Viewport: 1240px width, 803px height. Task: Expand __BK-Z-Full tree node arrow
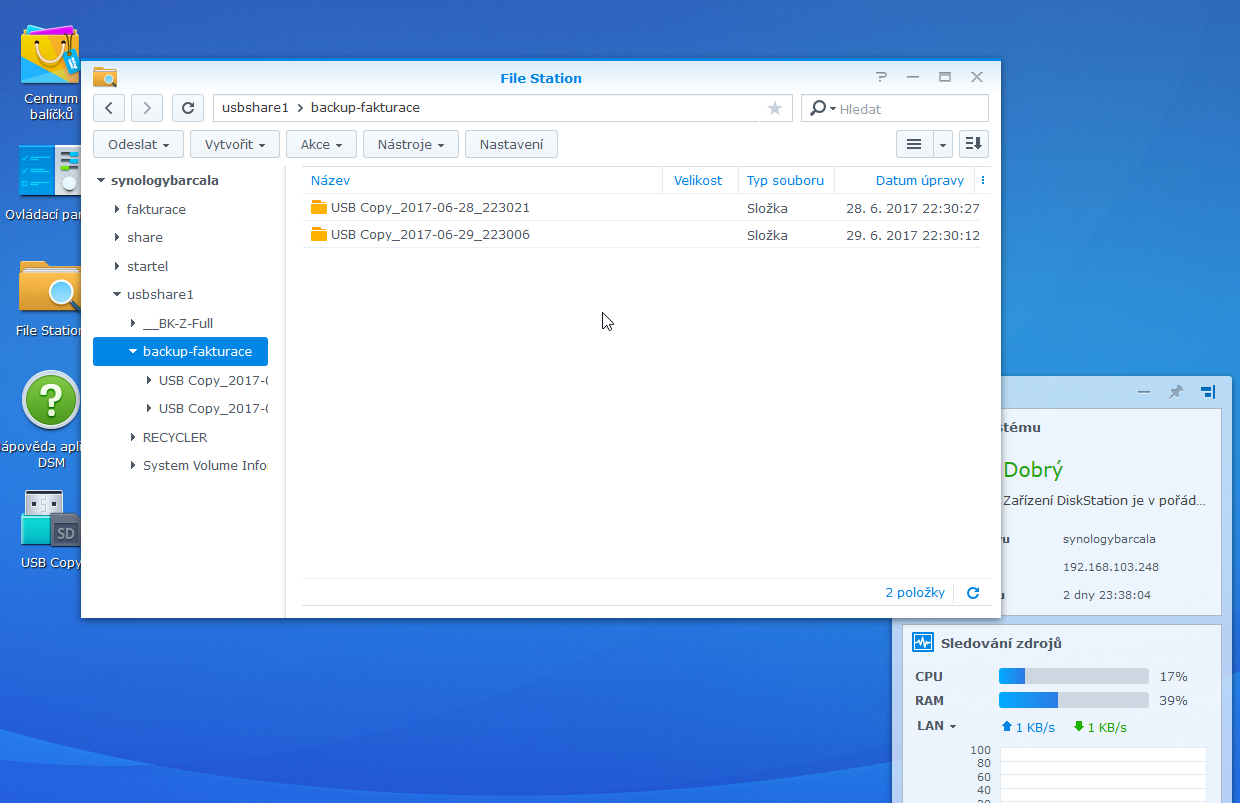133,324
